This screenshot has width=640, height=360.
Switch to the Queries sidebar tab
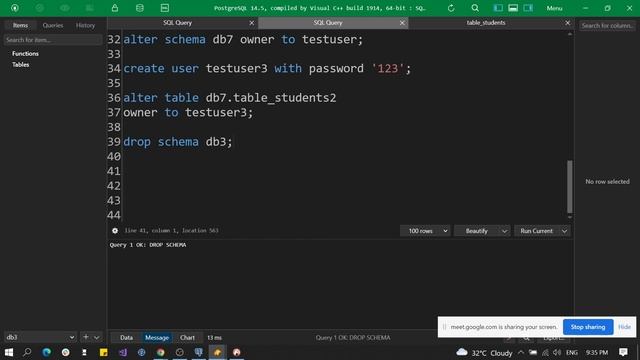[x=53, y=25]
